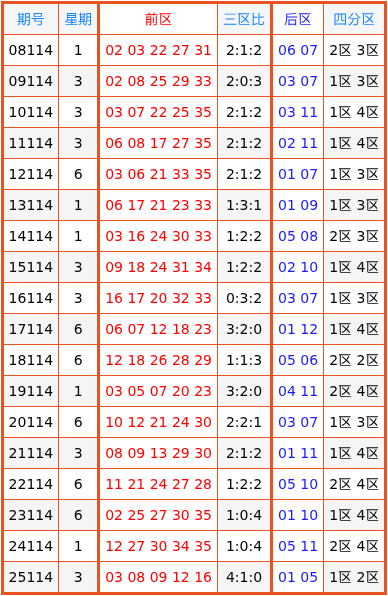Click back numbers 01 12
The width and height of the screenshot is (388, 596).
pyautogui.click(x=298, y=329)
